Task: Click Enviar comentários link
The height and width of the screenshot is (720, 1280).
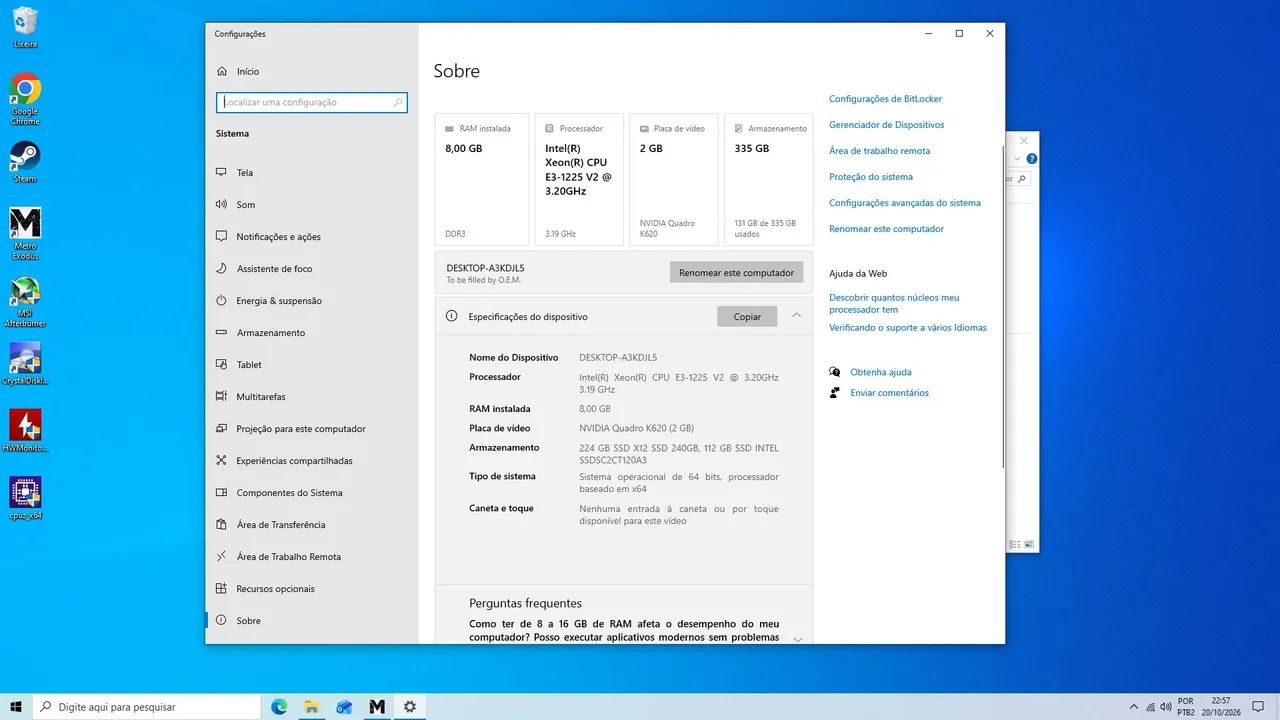Action: click(x=890, y=393)
